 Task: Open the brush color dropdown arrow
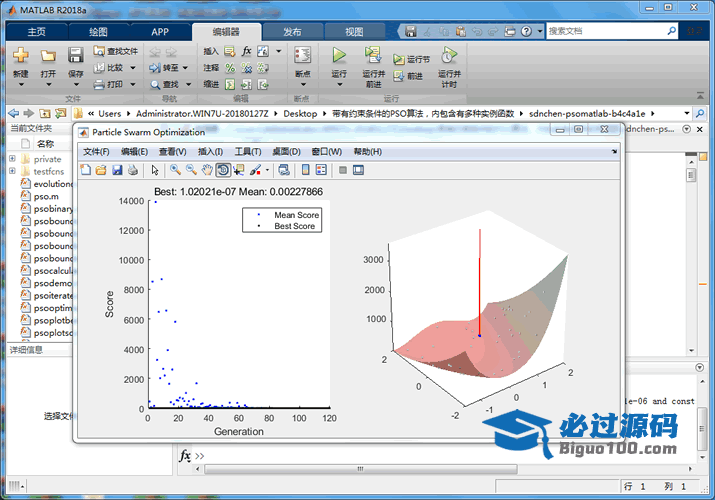pos(267,170)
